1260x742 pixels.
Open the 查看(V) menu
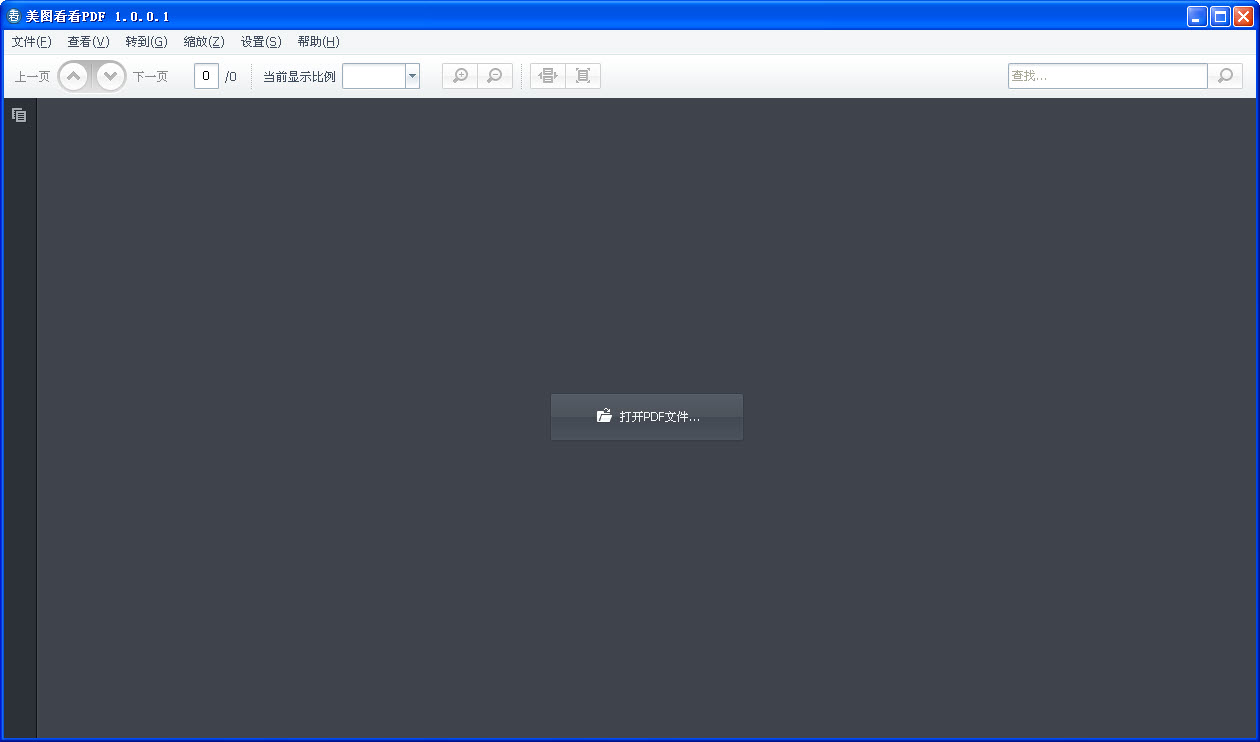(88, 42)
